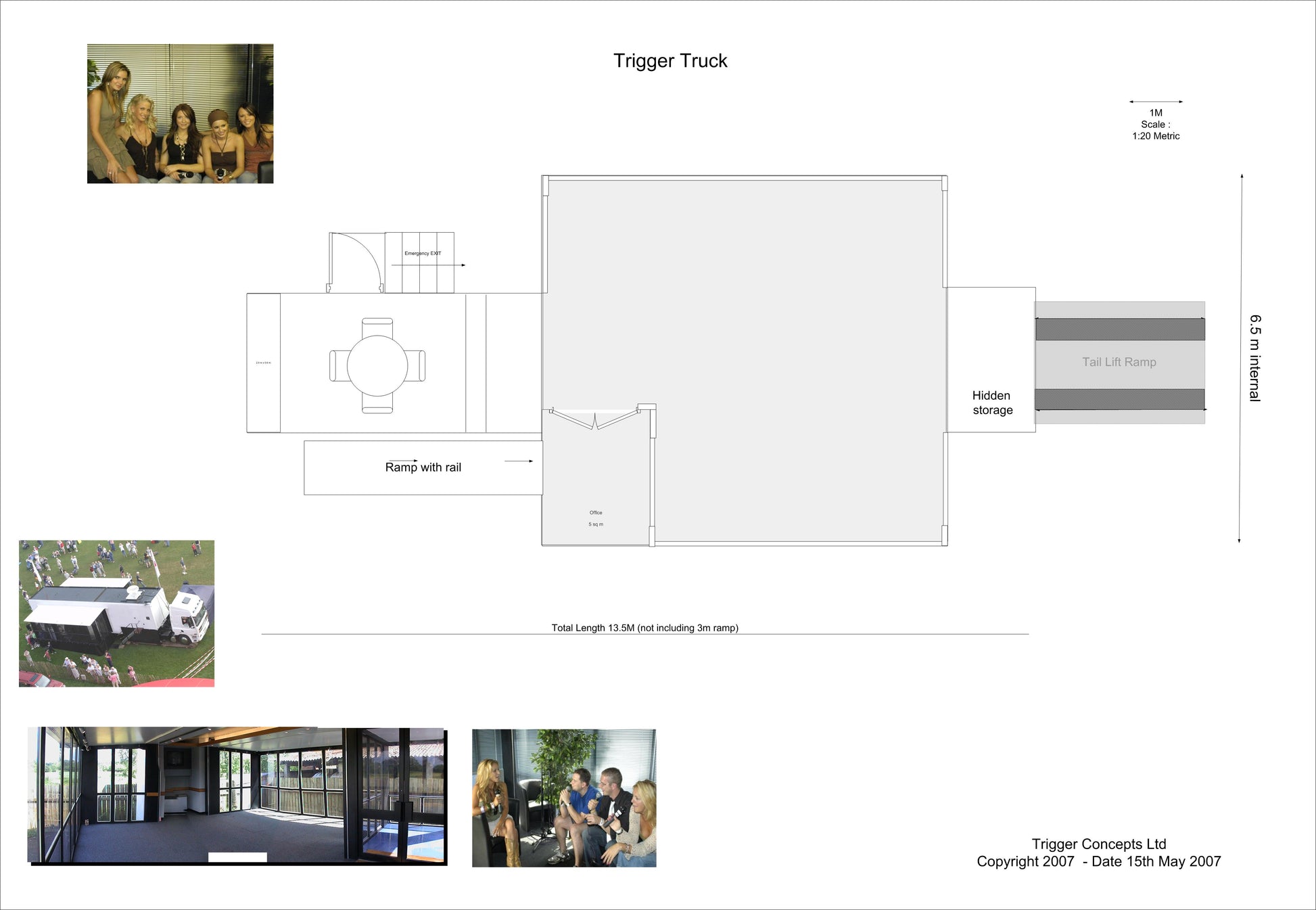The height and width of the screenshot is (910, 1316).
Task: Click the Emergency EXIT stairs label
Action: coord(423,254)
